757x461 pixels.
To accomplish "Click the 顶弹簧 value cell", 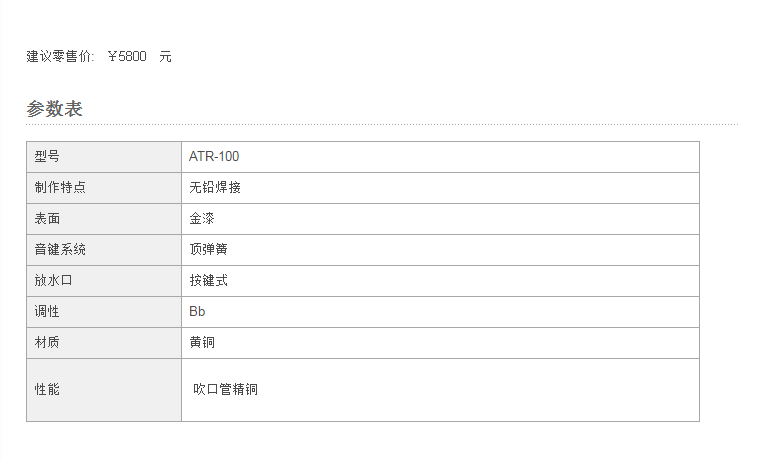I will point(440,250).
